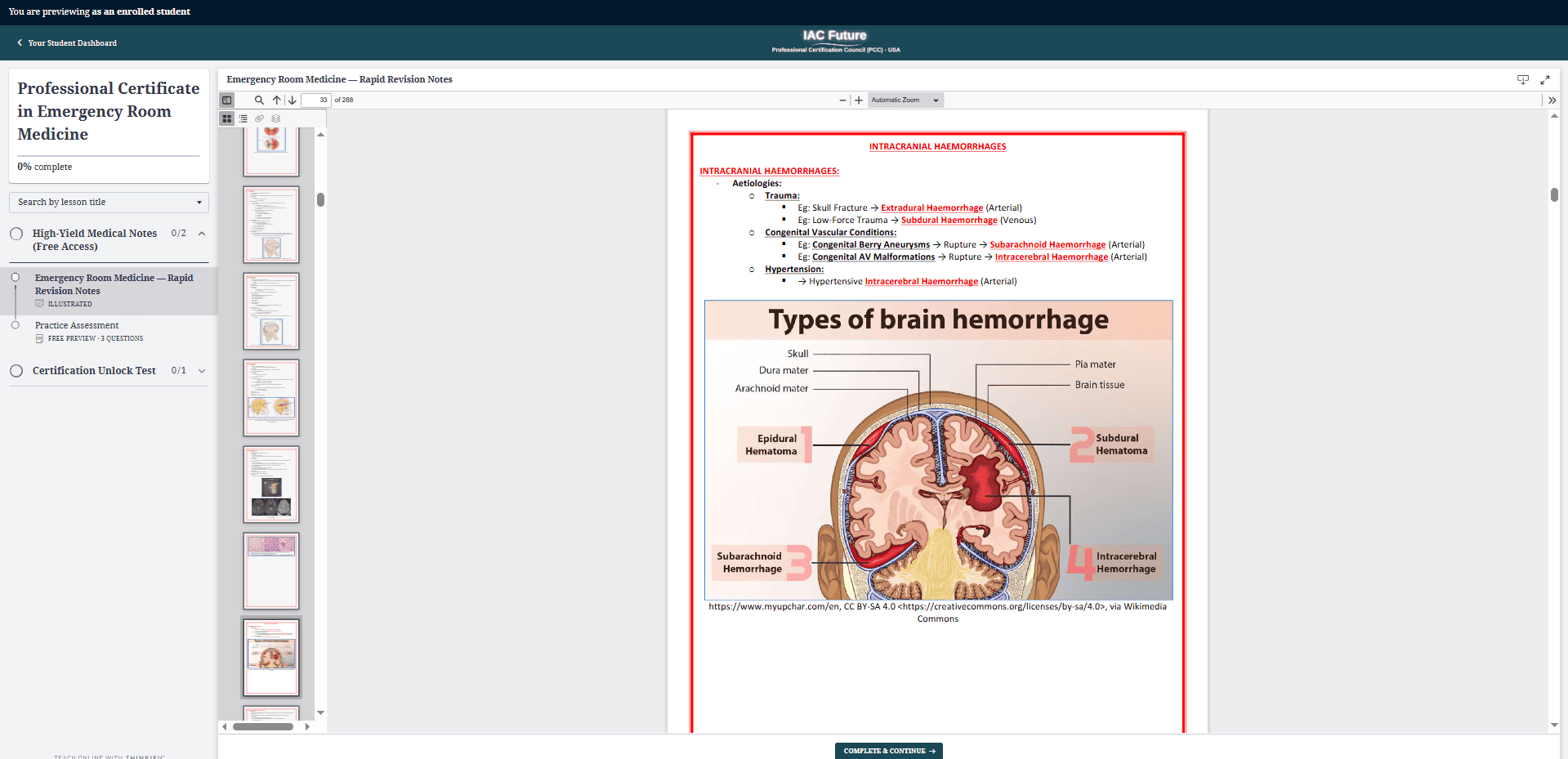This screenshot has height=759, width=1568.
Task: Enter fullscreen mode for lesson
Action: [1544, 80]
